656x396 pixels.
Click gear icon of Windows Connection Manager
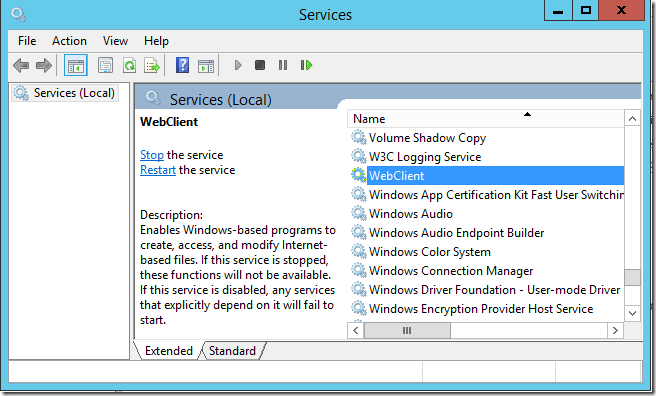pyautogui.click(x=359, y=271)
